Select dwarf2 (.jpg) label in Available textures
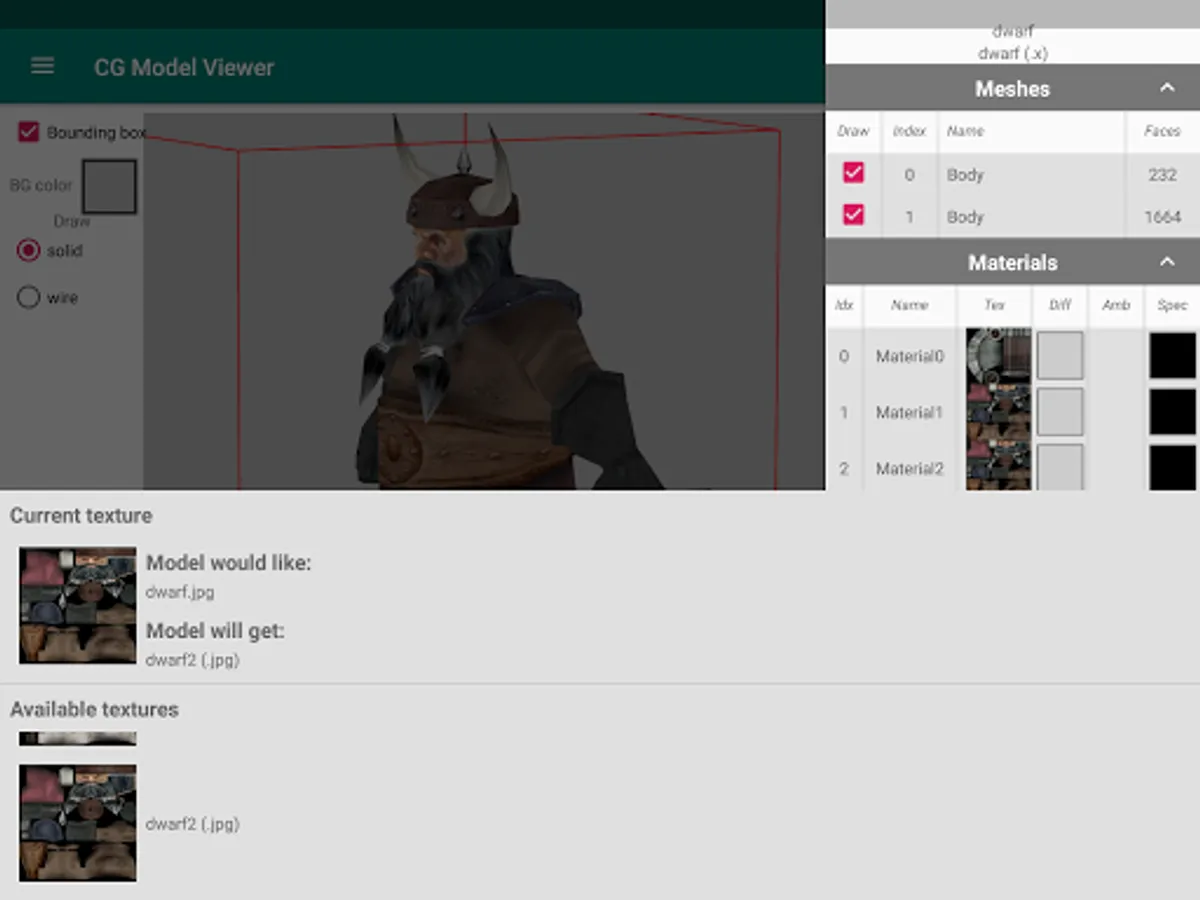Viewport: 1200px width, 900px height. coord(193,824)
